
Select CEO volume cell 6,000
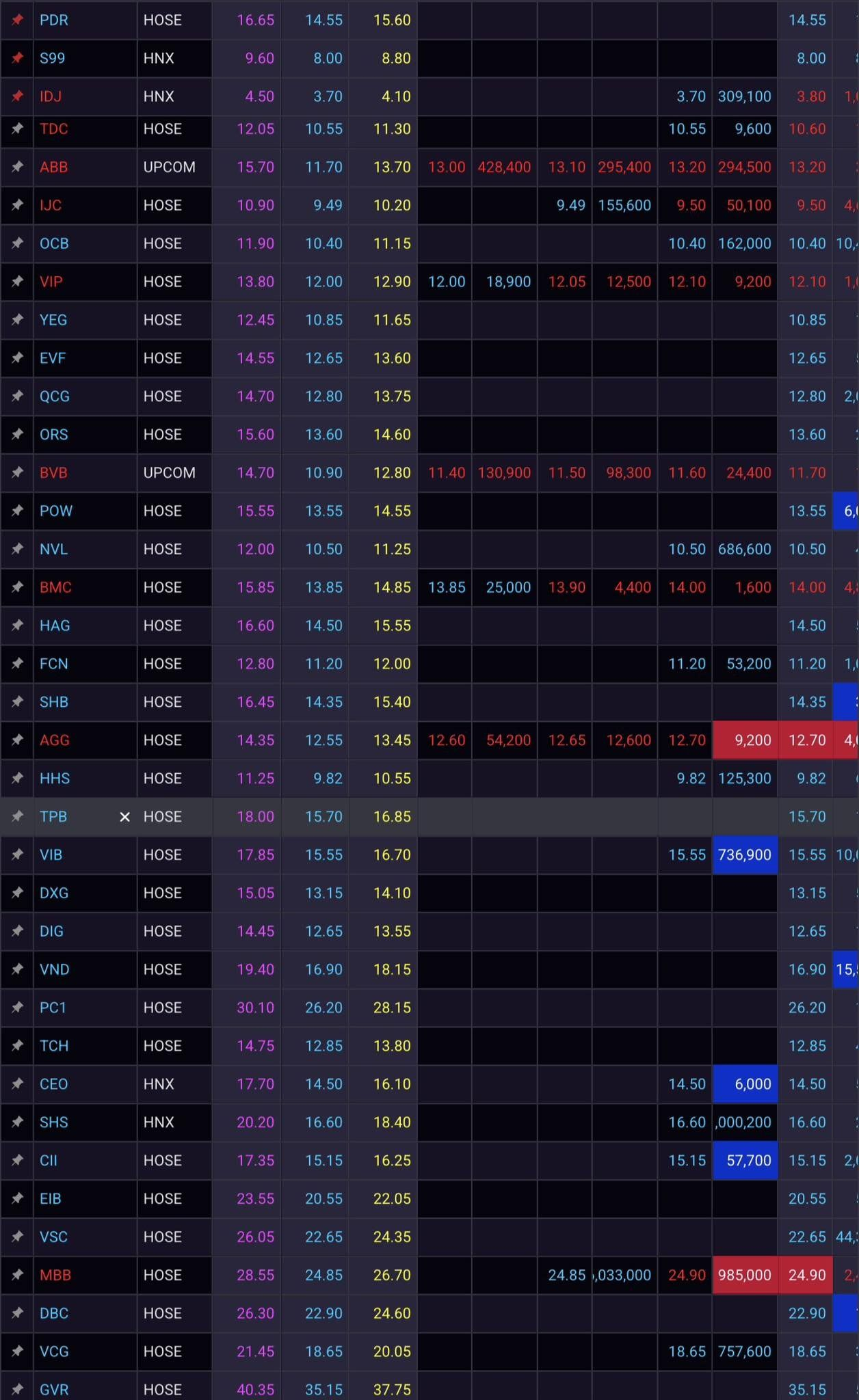click(745, 1084)
